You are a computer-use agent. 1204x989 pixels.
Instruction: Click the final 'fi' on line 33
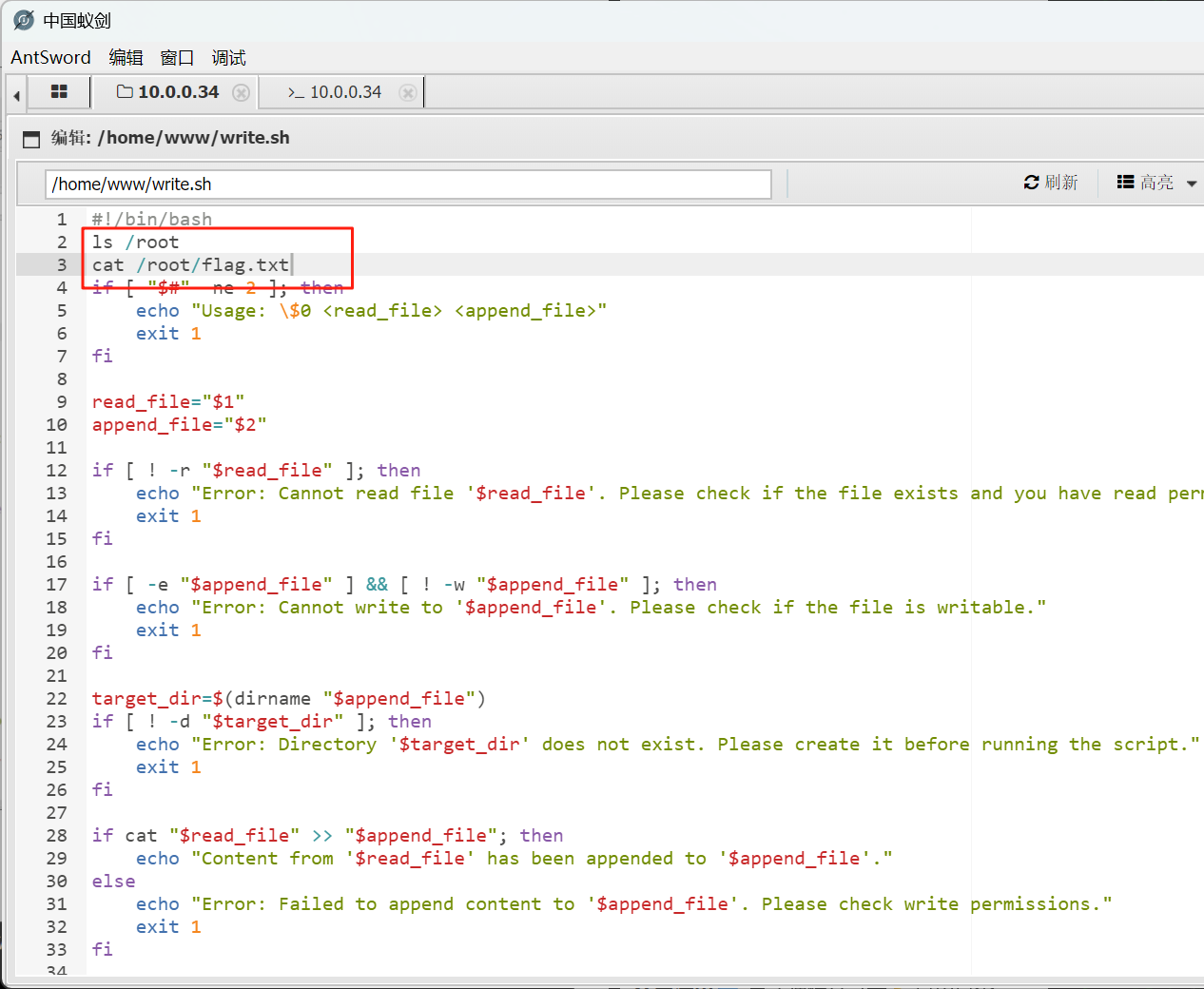click(103, 949)
